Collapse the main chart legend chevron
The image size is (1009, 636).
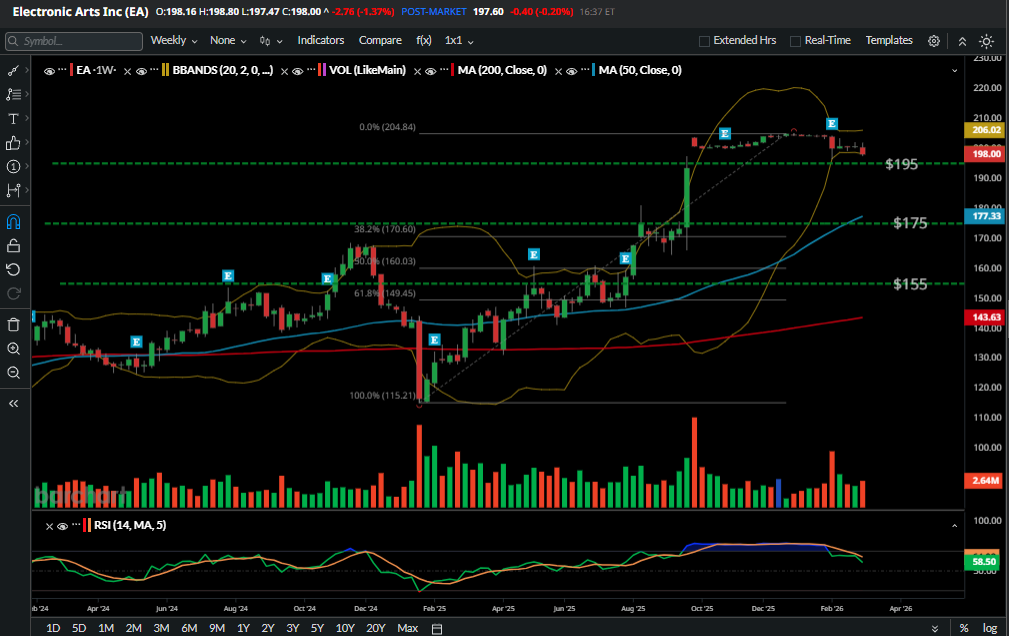[954, 71]
